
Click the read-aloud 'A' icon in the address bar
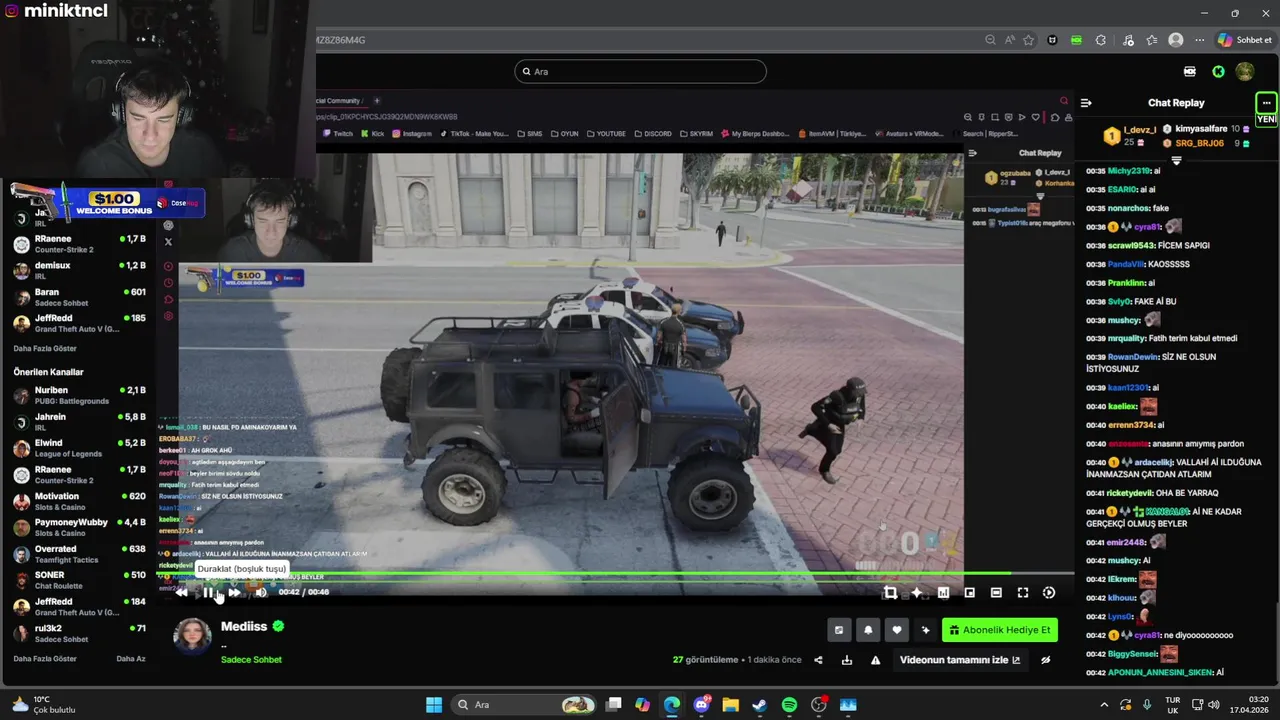pos(1010,40)
